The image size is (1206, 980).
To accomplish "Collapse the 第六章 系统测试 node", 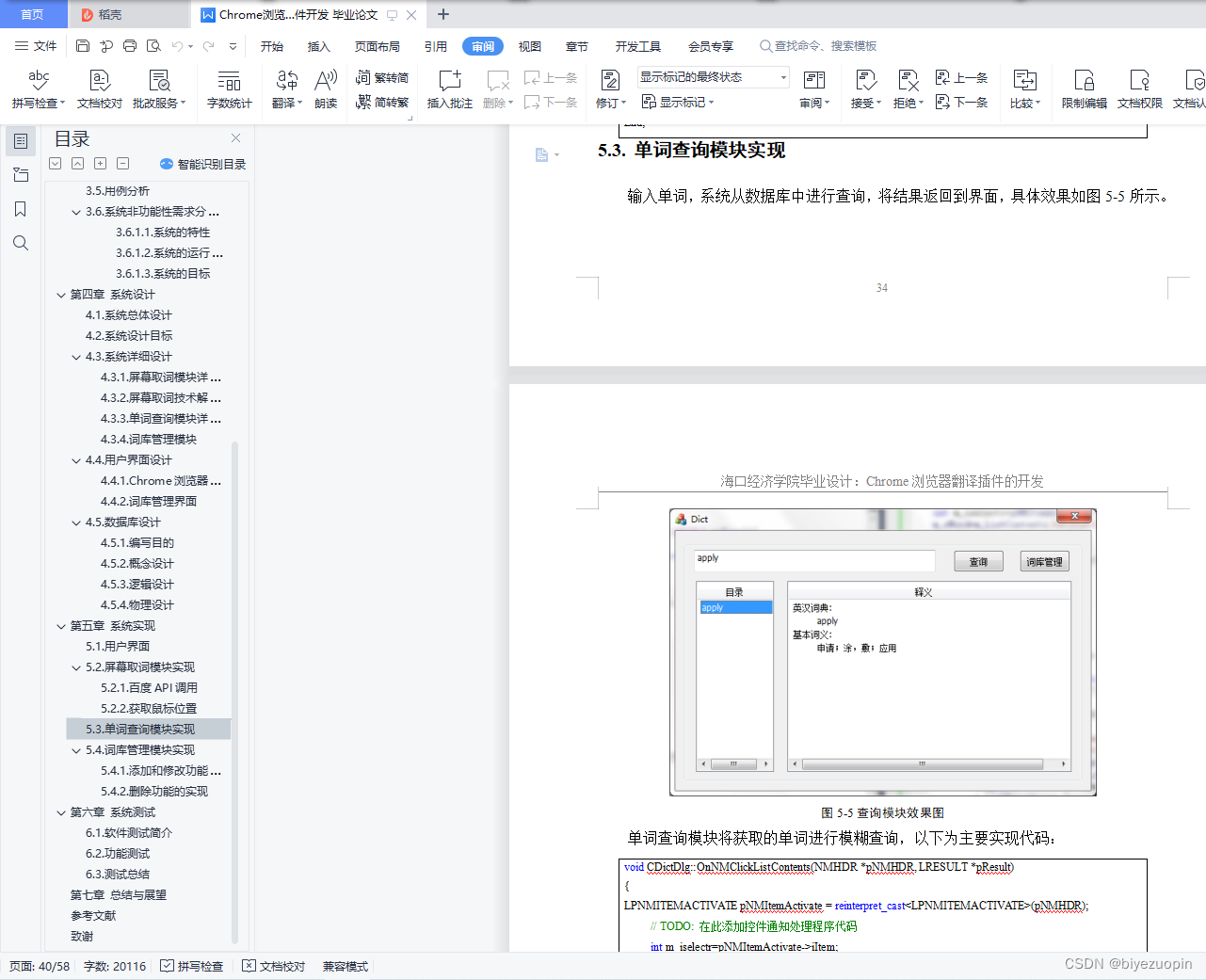I will click(x=61, y=812).
